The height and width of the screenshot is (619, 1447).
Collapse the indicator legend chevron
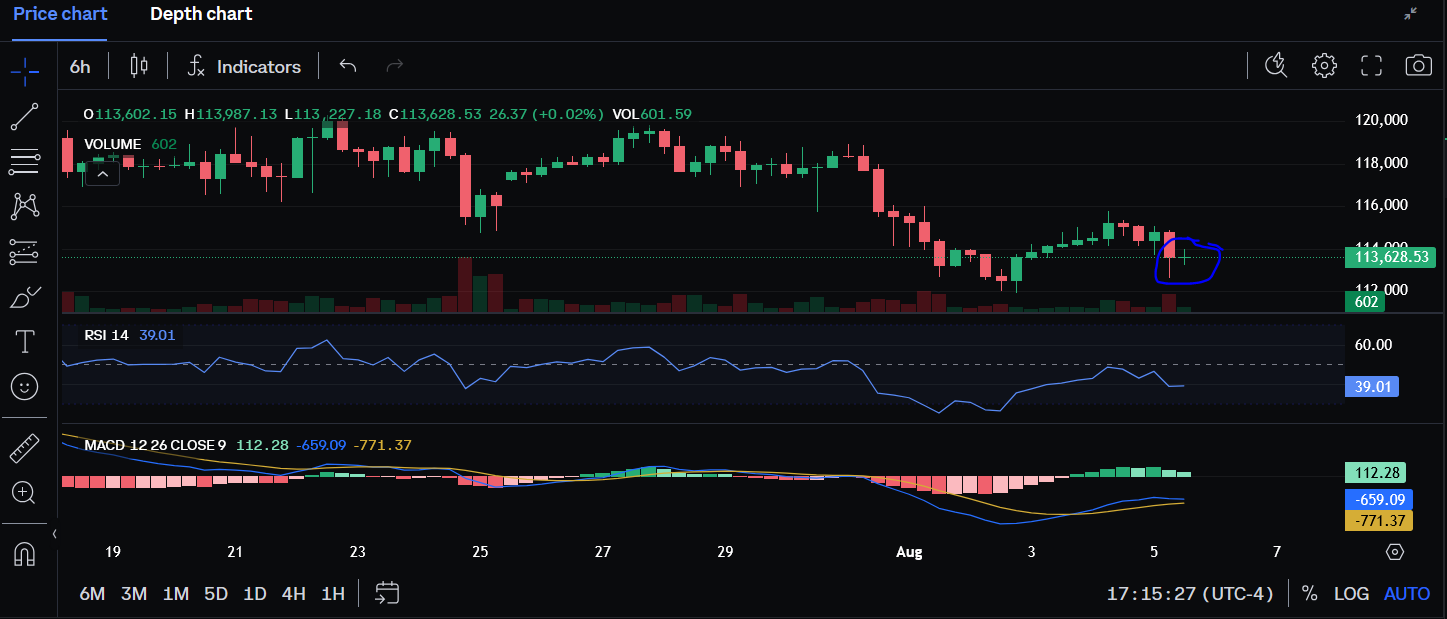point(103,174)
